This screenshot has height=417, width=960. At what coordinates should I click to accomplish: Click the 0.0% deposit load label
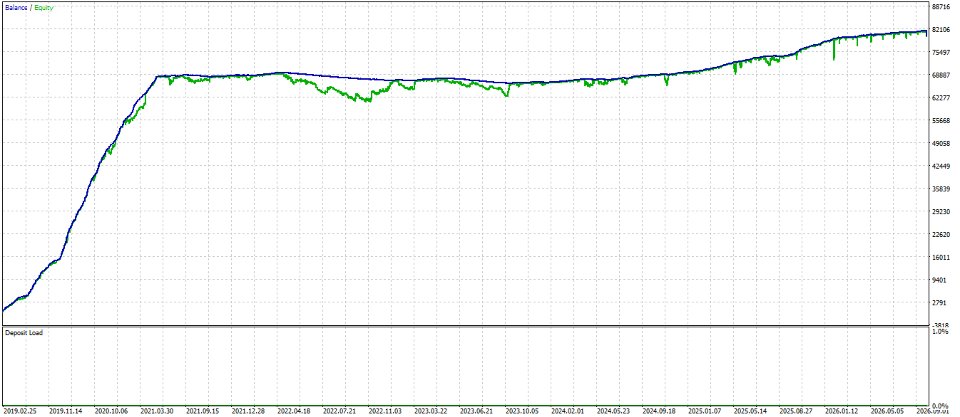click(939, 406)
